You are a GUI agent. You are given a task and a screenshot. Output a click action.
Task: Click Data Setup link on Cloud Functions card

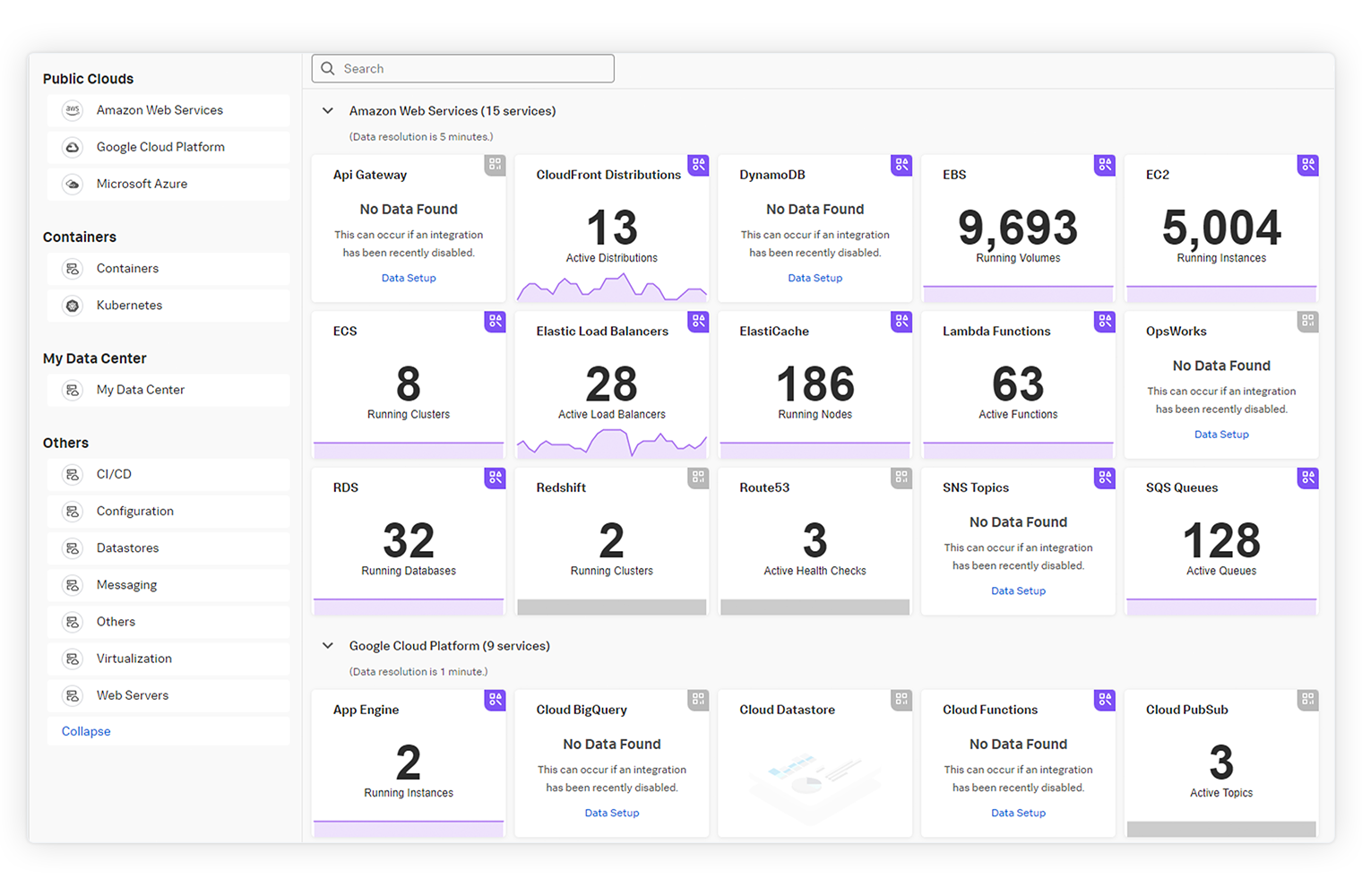click(x=1018, y=814)
